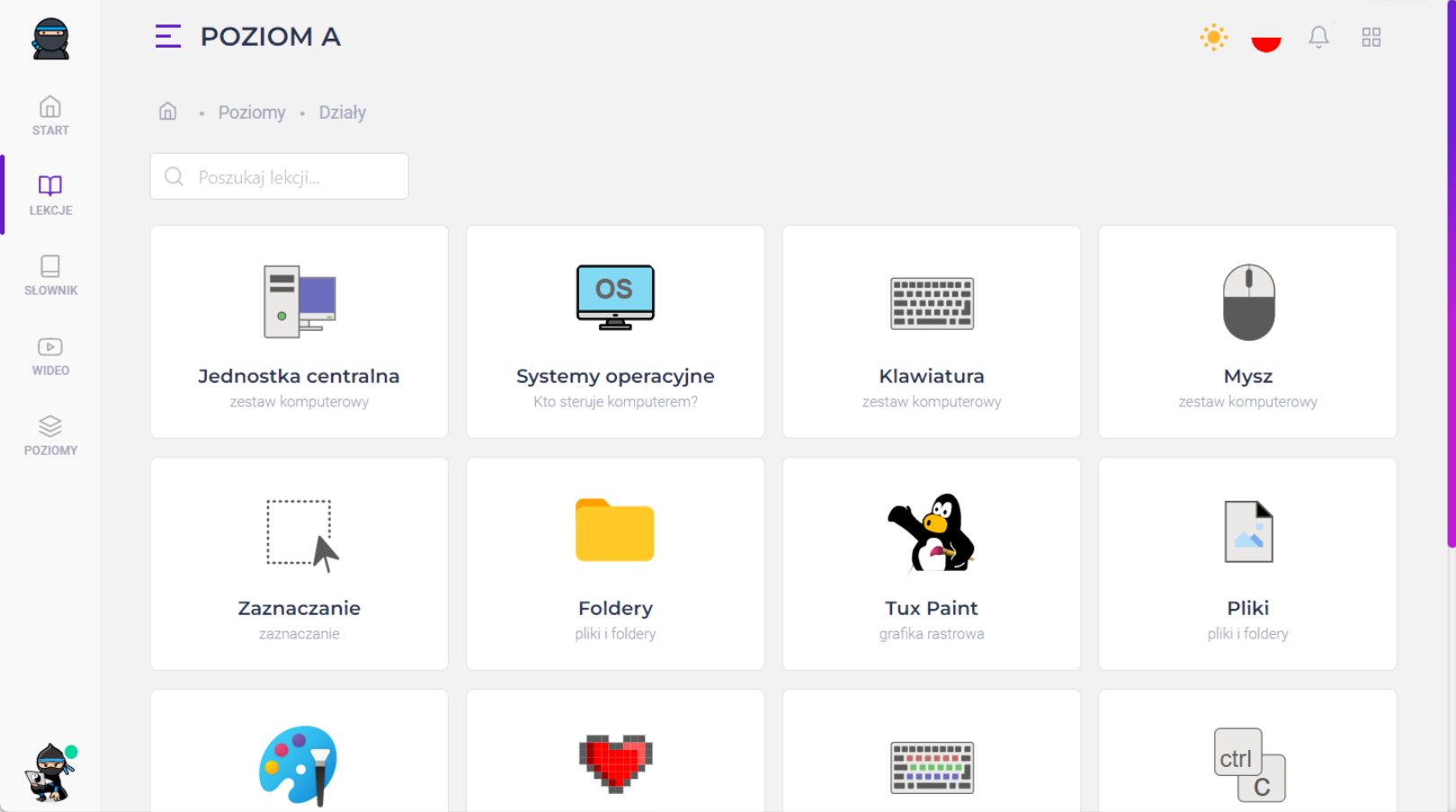Open POZIOMY section in sidebar

50,436
